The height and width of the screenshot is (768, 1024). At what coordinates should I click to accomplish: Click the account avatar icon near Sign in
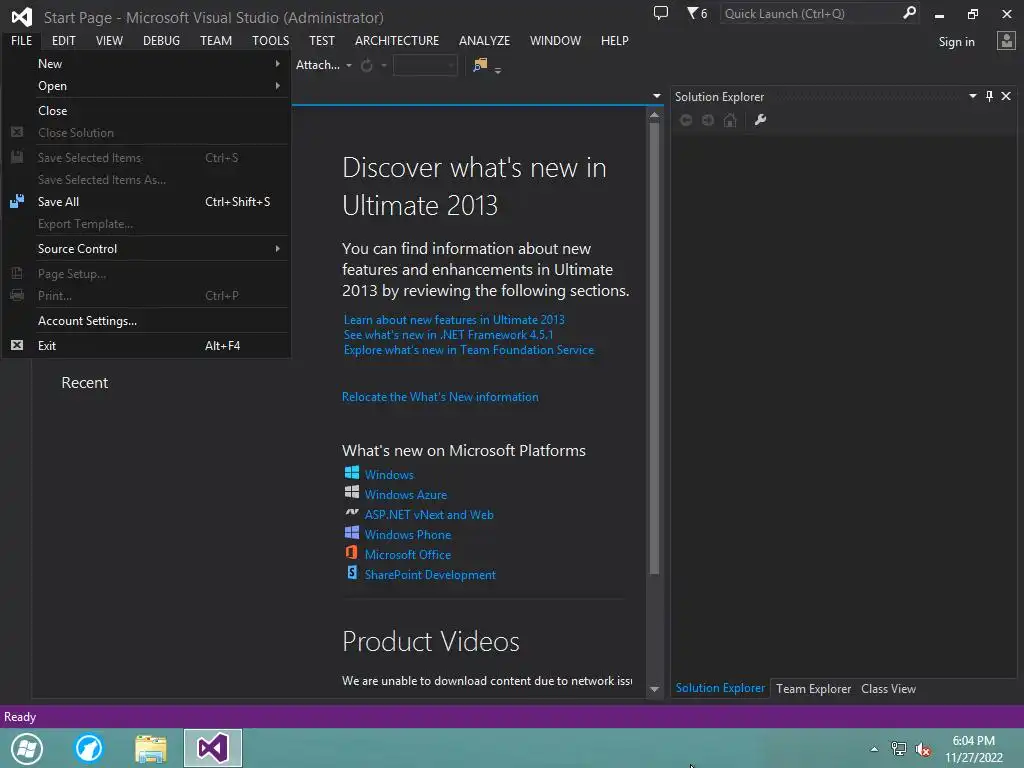pos(1006,41)
